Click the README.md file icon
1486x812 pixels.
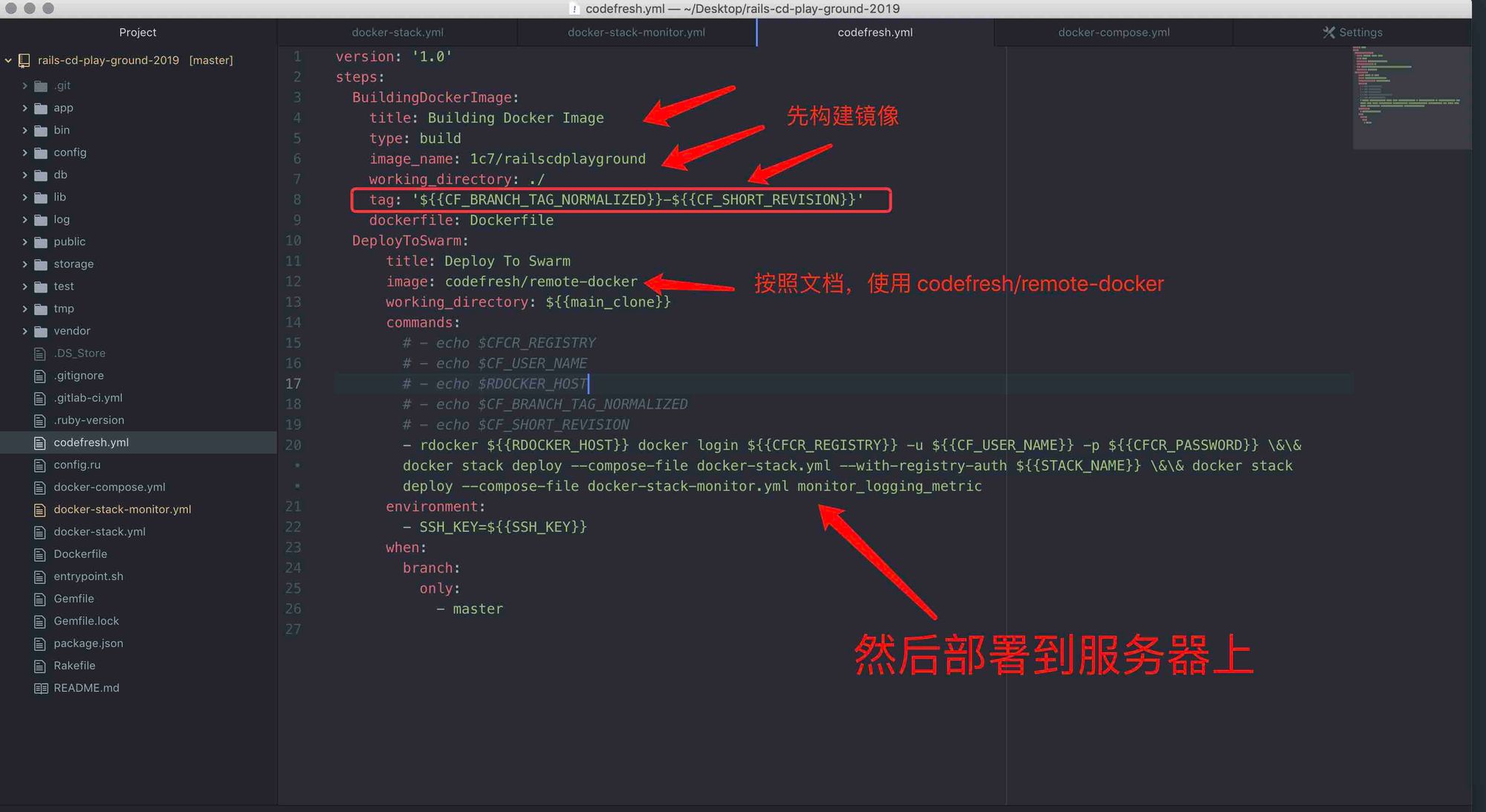click(x=42, y=688)
